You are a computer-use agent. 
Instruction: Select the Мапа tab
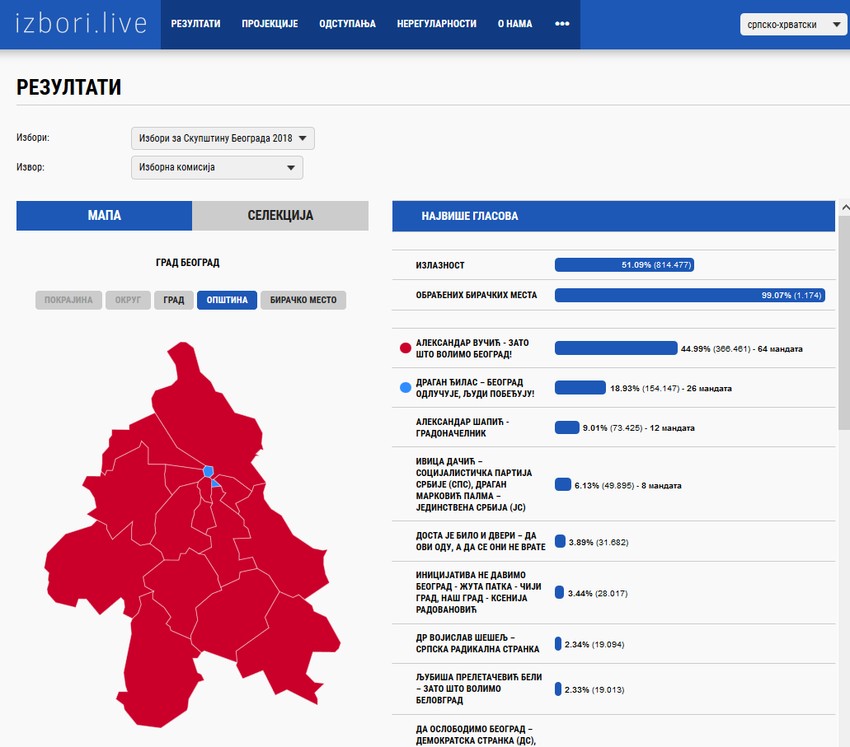(x=104, y=216)
